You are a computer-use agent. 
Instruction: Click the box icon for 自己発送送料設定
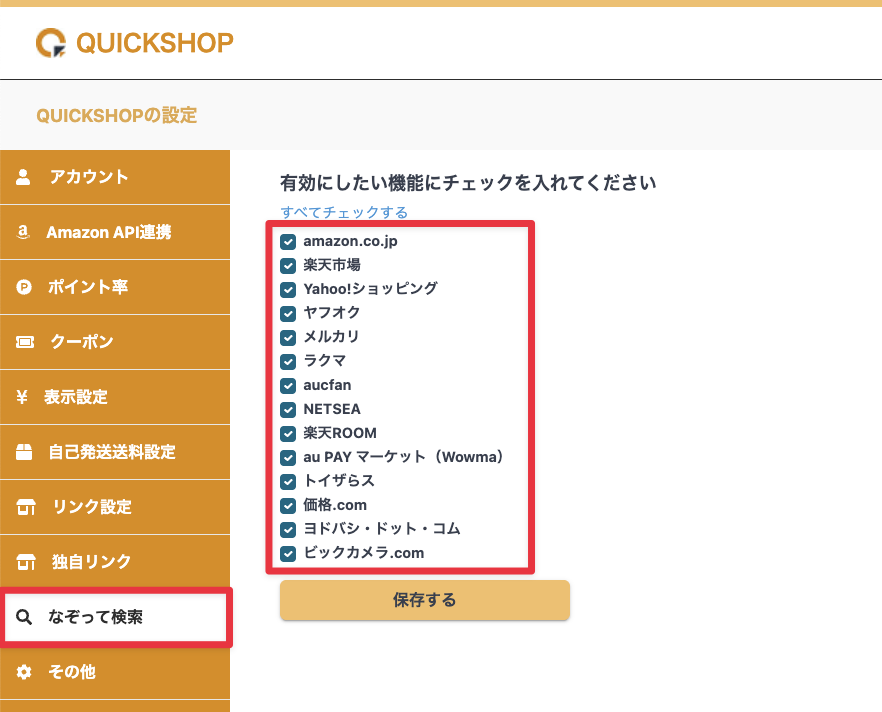tap(24, 452)
